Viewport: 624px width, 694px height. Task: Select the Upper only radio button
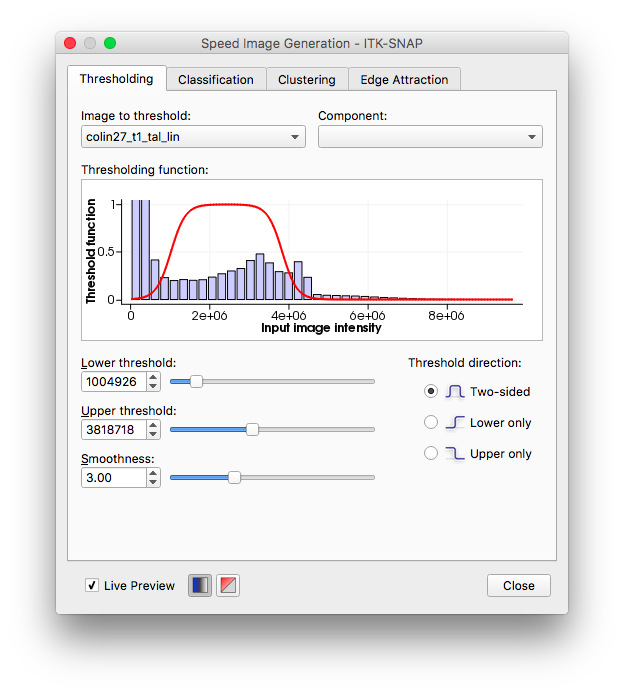[x=431, y=453]
